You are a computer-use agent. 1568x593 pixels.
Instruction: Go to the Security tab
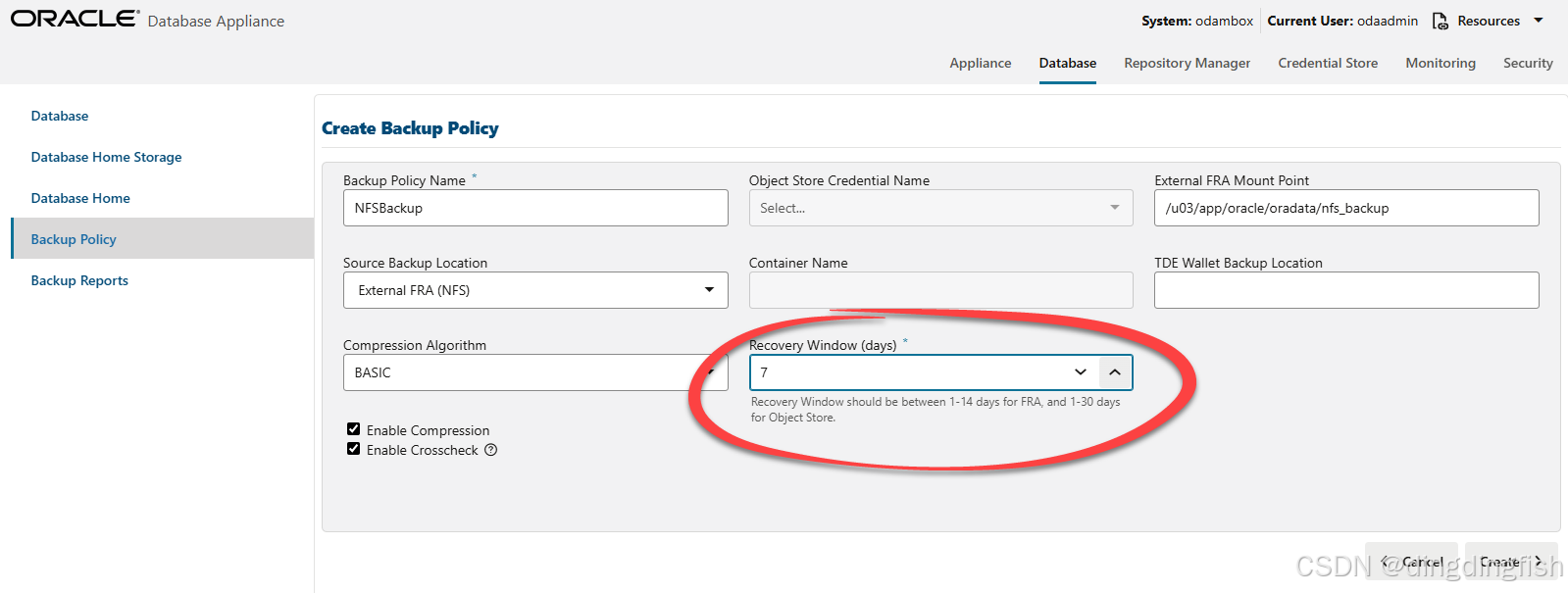pyautogui.click(x=1528, y=63)
